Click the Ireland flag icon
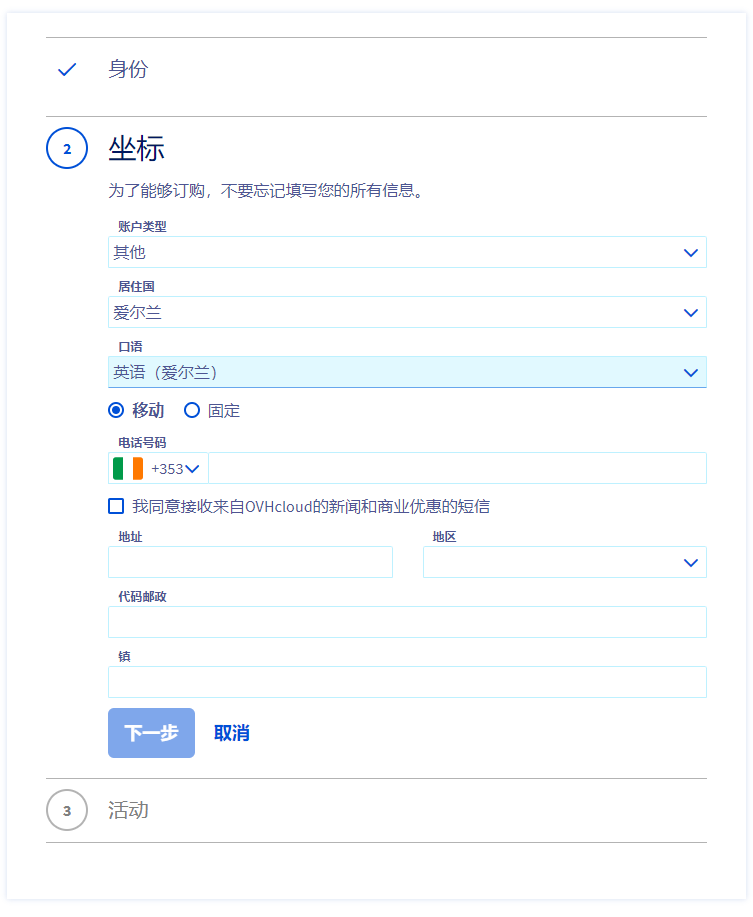 coord(128,468)
